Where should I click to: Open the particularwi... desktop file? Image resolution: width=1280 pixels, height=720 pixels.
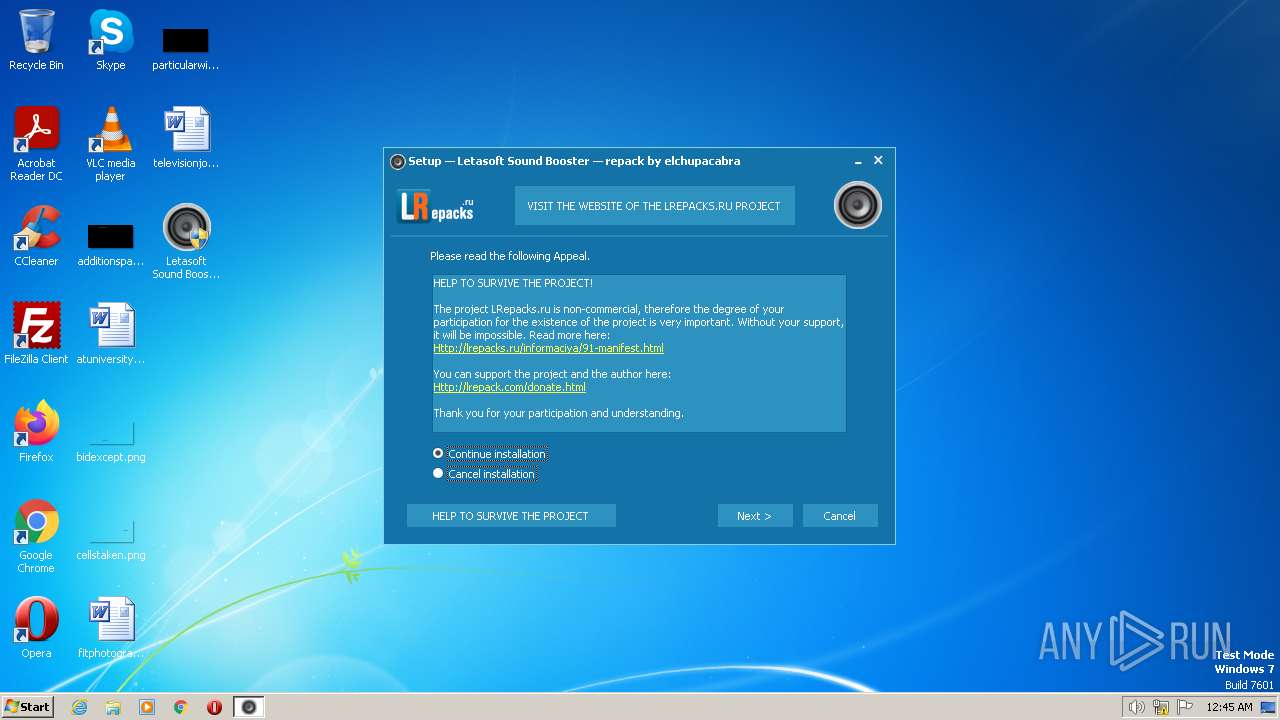185,47
